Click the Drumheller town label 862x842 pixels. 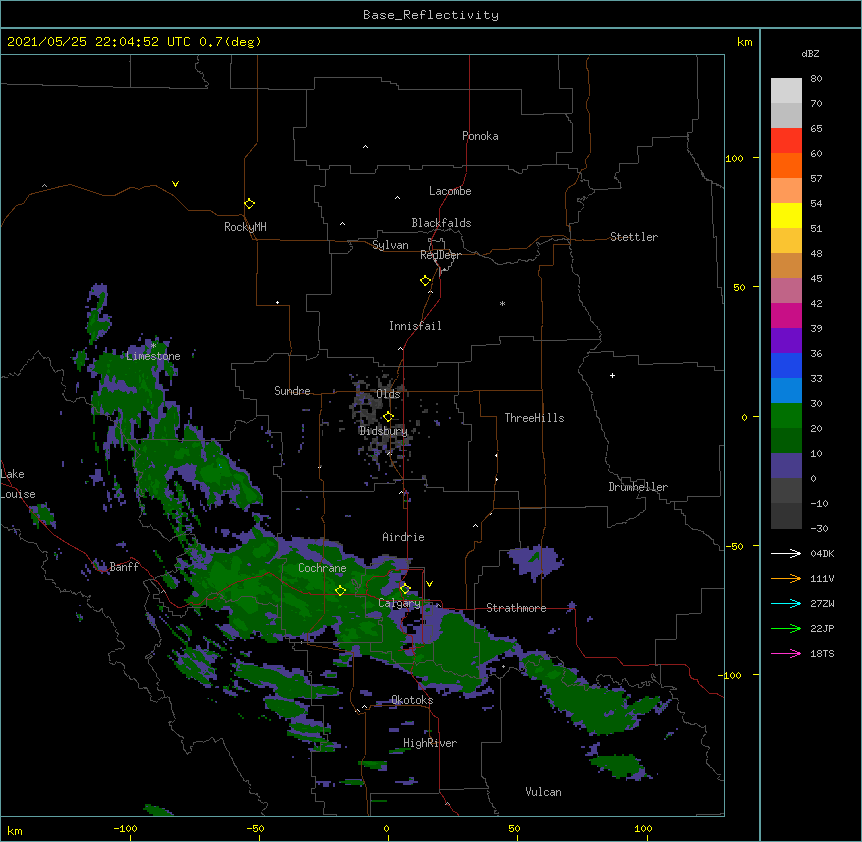coord(638,487)
